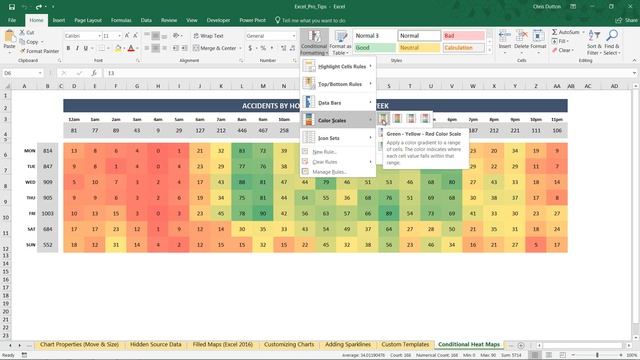The image size is (640, 360).
Task: Collapse the ribbon with the chevron
Action: point(634,60)
